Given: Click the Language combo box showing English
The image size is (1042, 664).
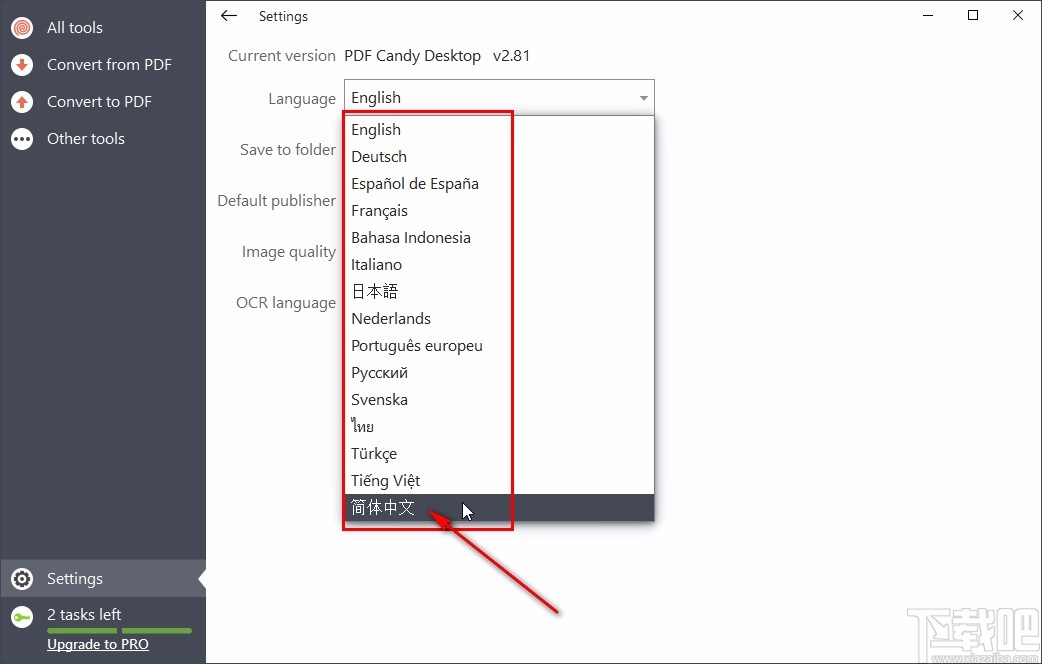Looking at the screenshot, I should [x=499, y=98].
